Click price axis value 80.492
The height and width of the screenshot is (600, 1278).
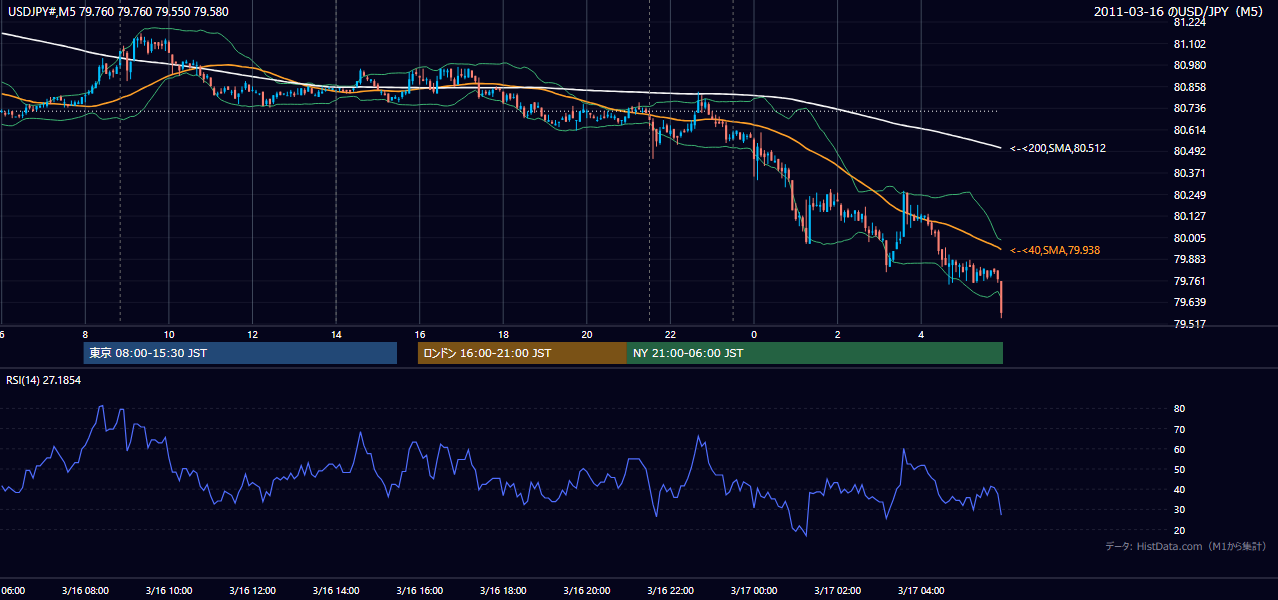tap(1189, 151)
